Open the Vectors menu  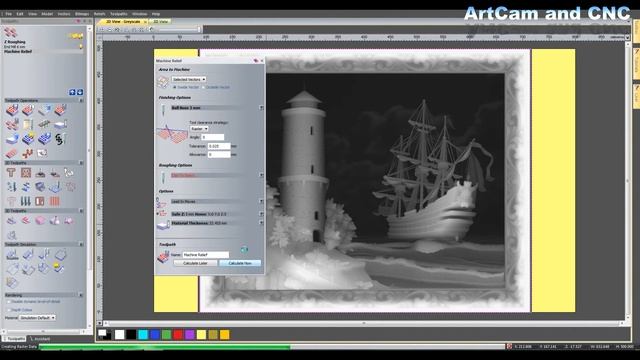pos(64,14)
